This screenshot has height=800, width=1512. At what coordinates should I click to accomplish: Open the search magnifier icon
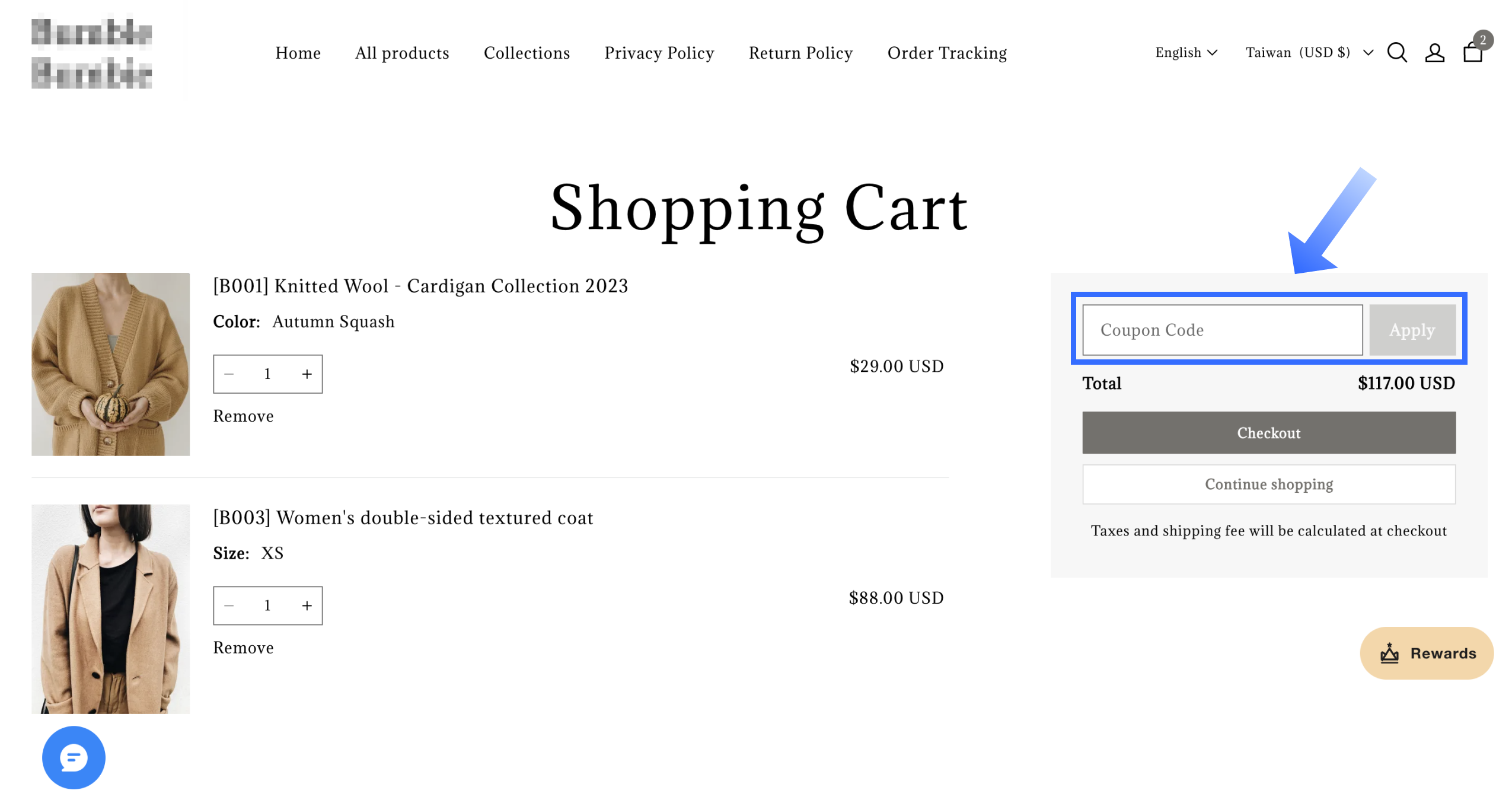(x=1396, y=53)
